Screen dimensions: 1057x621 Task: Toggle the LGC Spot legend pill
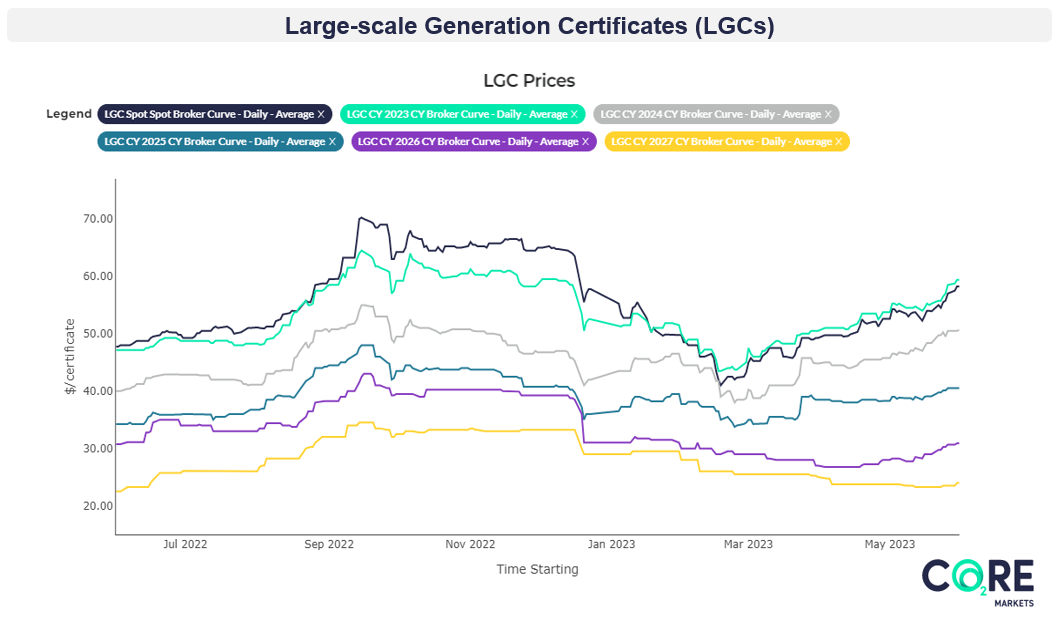(x=210, y=113)
